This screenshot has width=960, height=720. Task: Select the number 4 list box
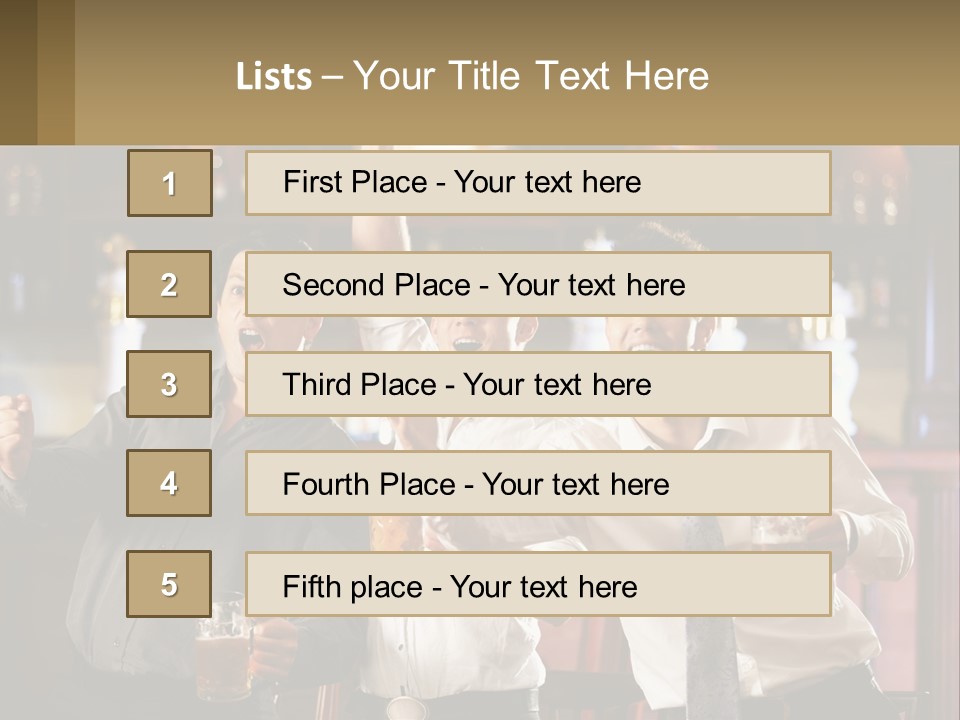[x=169, y=483]
